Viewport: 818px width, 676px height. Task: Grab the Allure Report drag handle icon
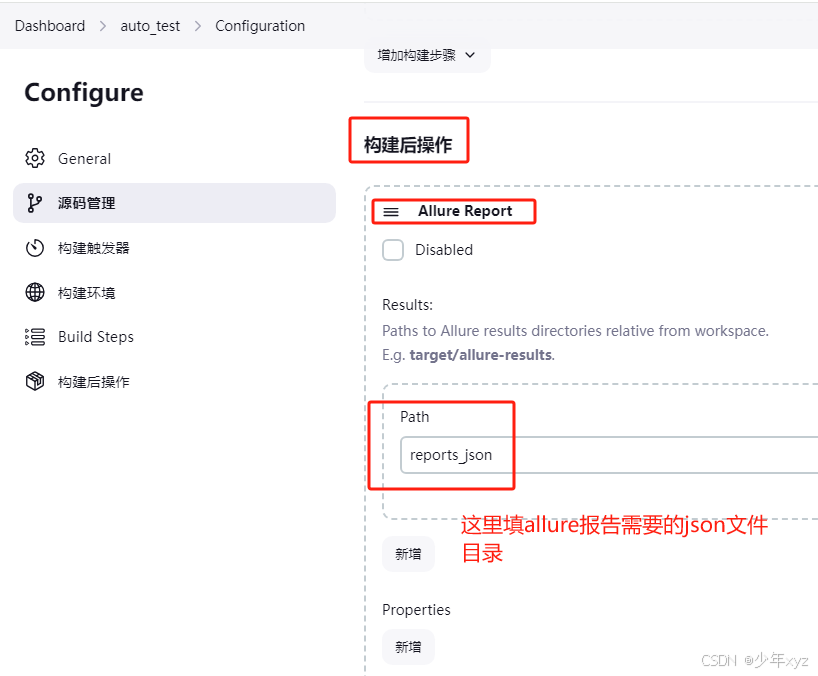(x=391, y=212)
